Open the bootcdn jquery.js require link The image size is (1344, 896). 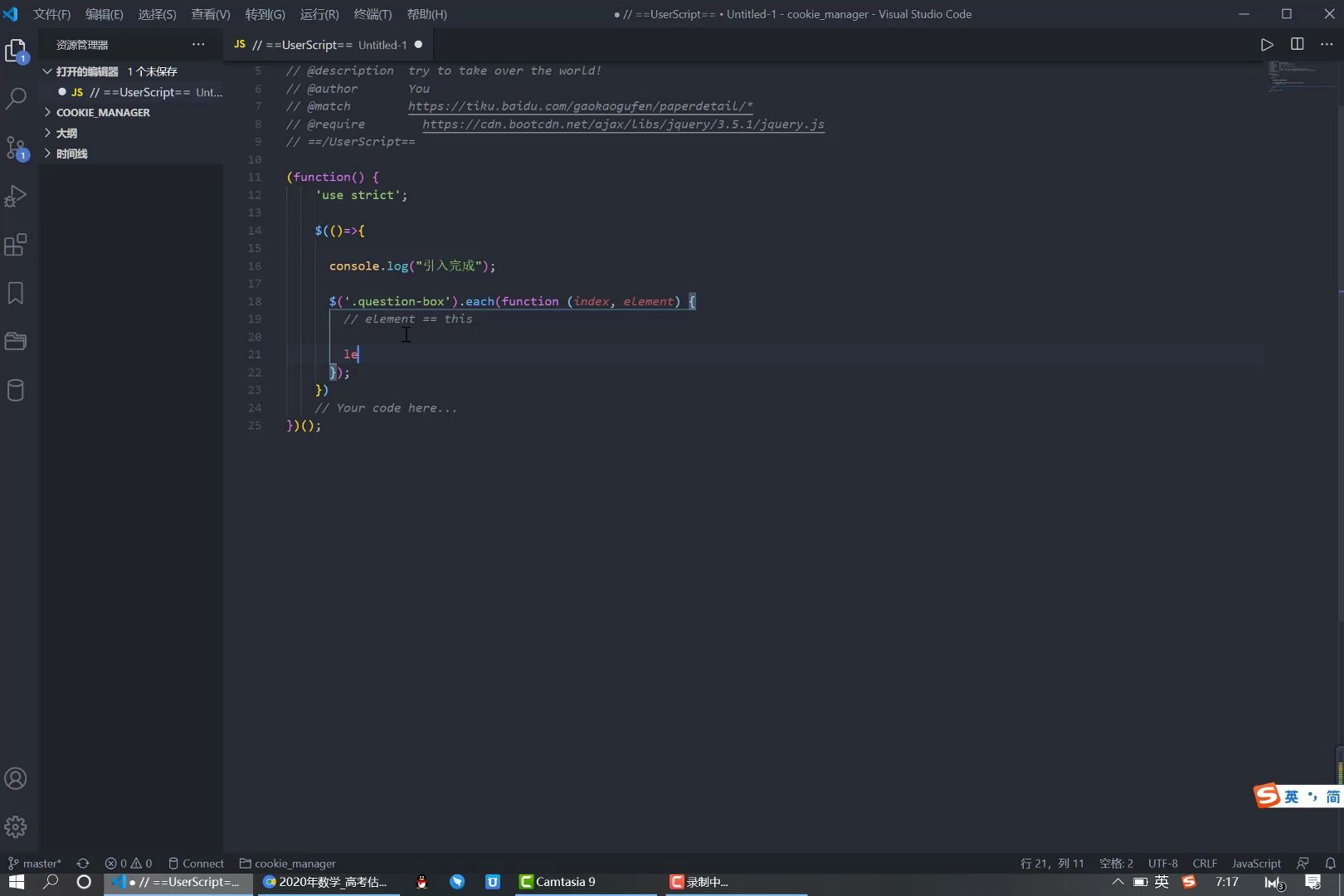623,124
